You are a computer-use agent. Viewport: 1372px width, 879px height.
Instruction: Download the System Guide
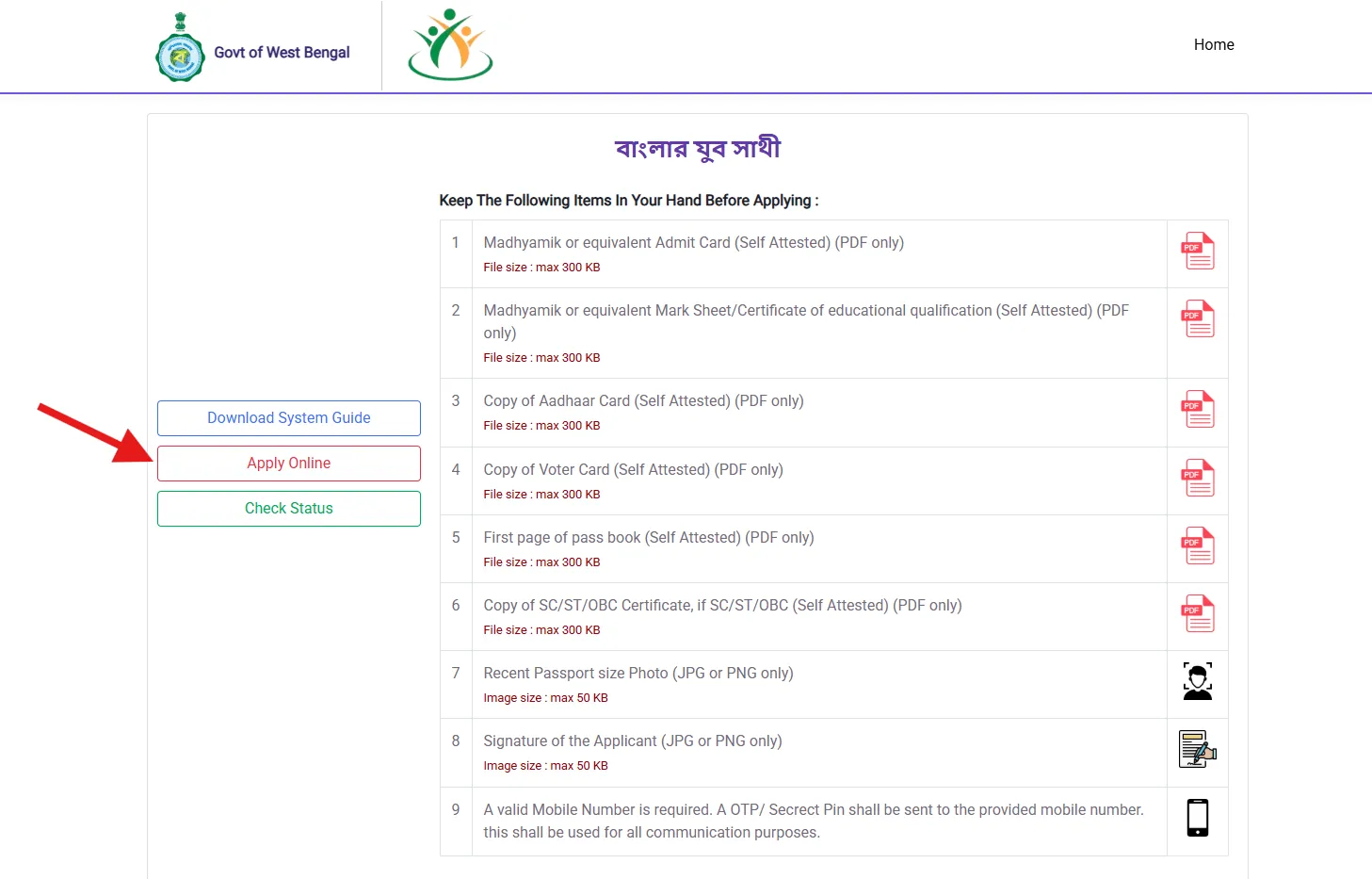pos(288,417)
